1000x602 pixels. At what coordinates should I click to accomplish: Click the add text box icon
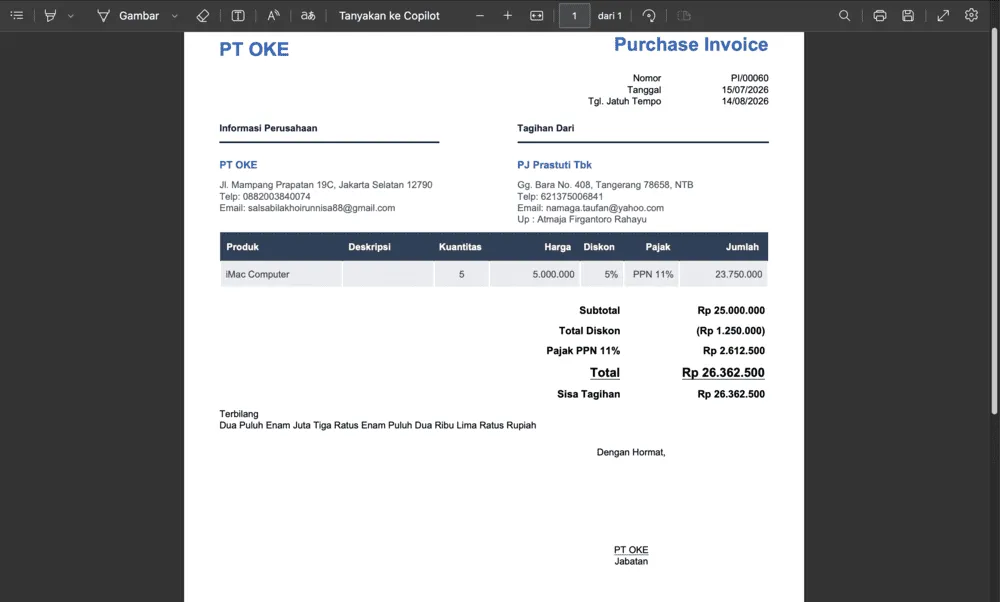coord(238,15)
